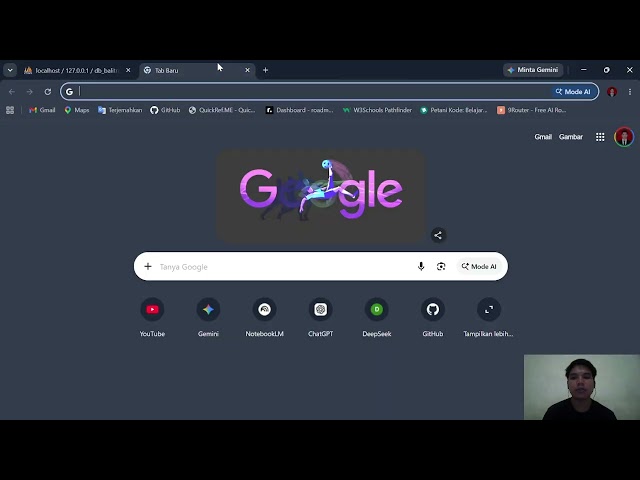Open the Gemini shortcut tile
The height and width of the screenshot is (480, 640).
pos(208,317)
